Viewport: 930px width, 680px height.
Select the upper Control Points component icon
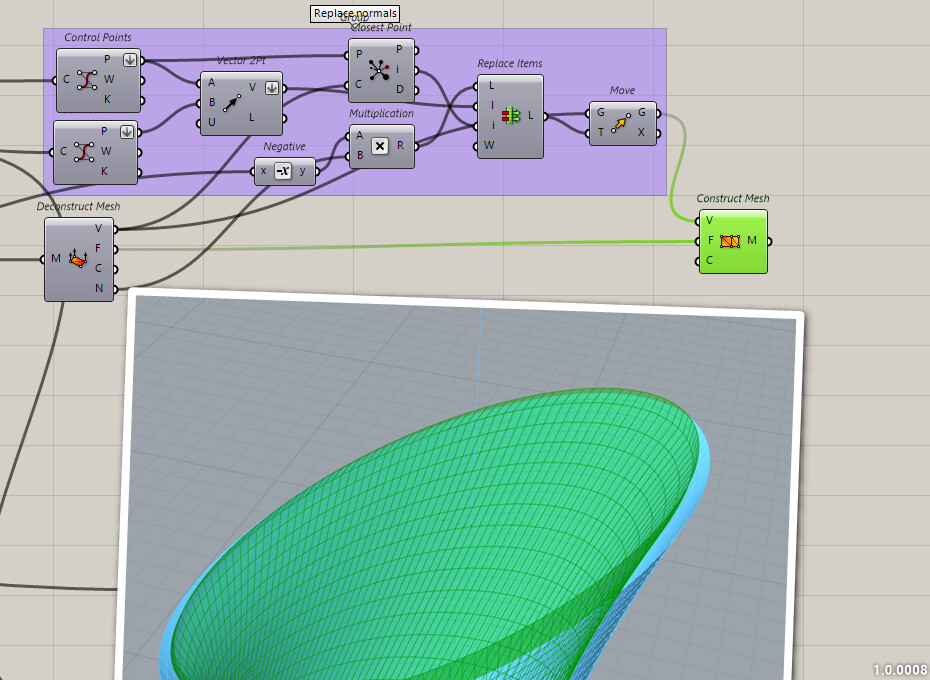click(x=85, y=80)
